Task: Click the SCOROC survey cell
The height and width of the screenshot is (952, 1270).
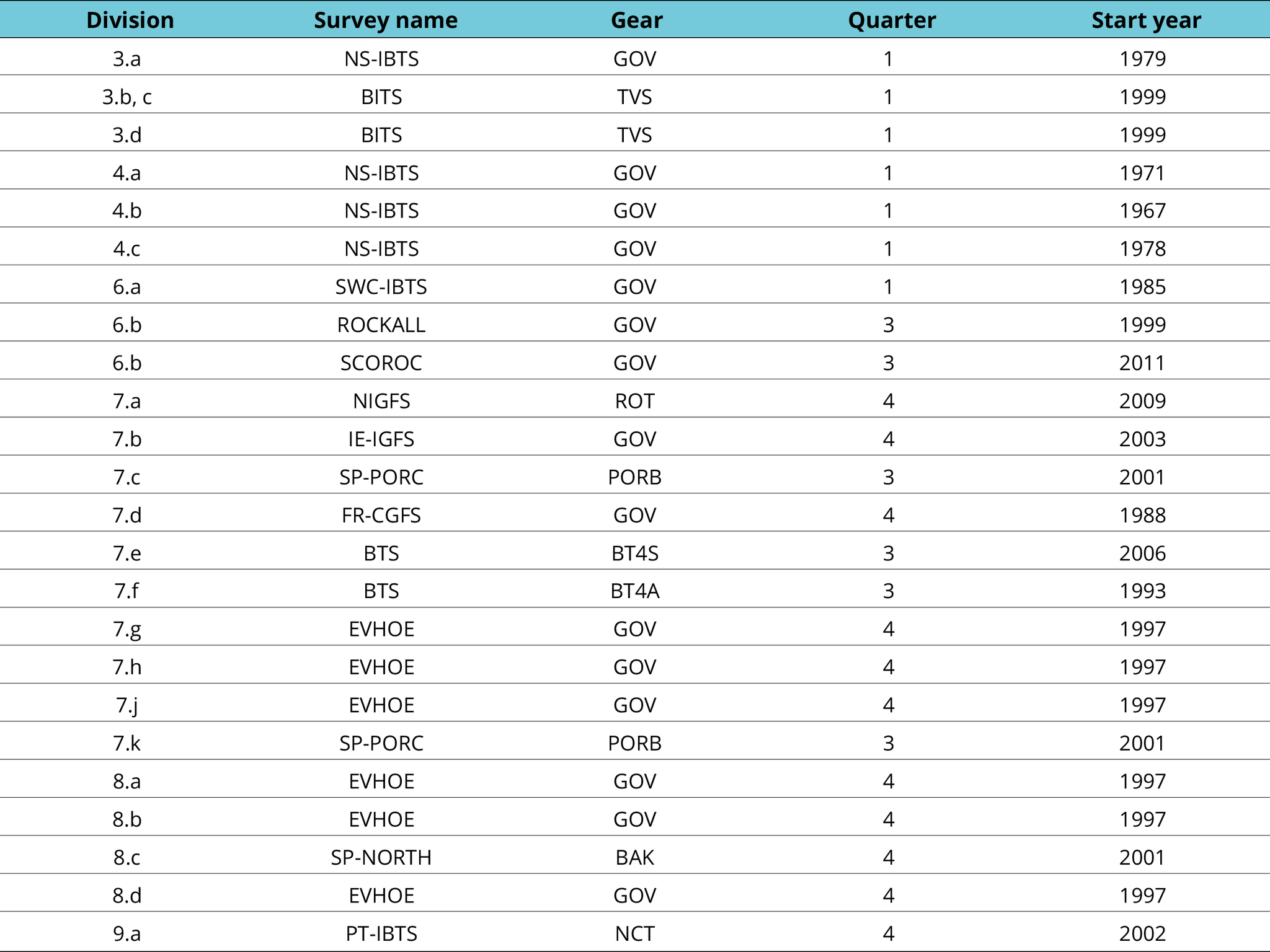Action: (381, 363)
